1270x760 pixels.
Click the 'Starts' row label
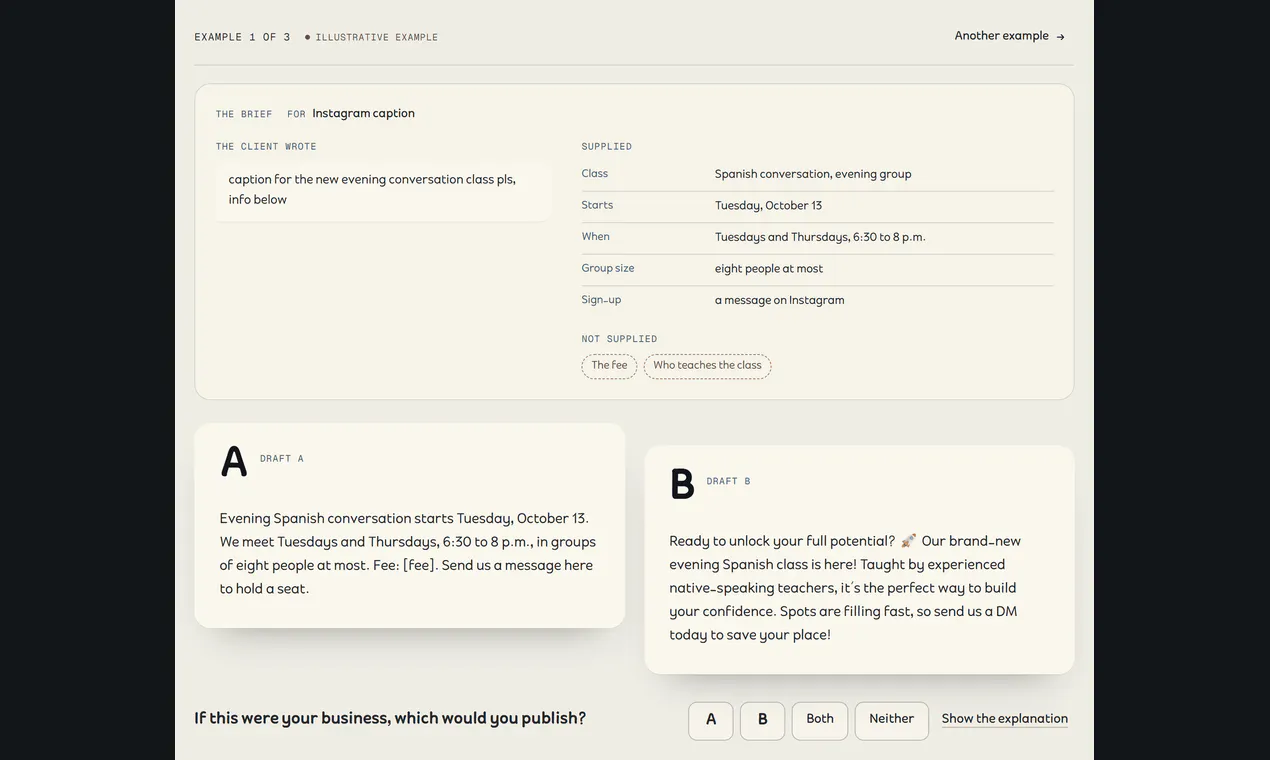(597, 205)
